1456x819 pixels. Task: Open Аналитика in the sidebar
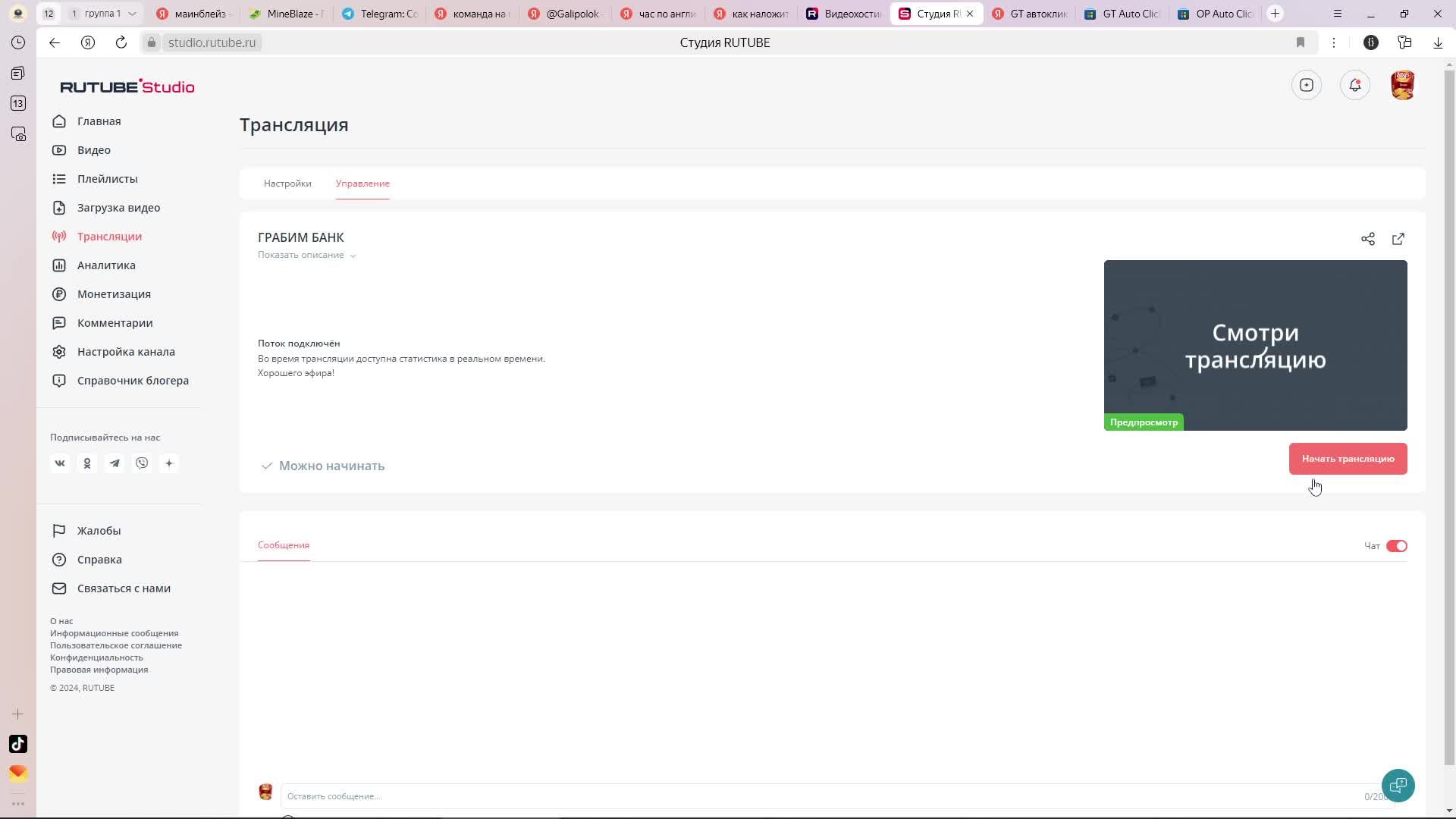pyautogui.click(x=106, y=265)
